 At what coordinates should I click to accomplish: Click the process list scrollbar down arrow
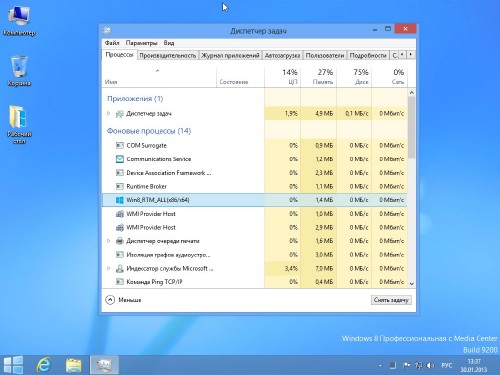(412, 284)
